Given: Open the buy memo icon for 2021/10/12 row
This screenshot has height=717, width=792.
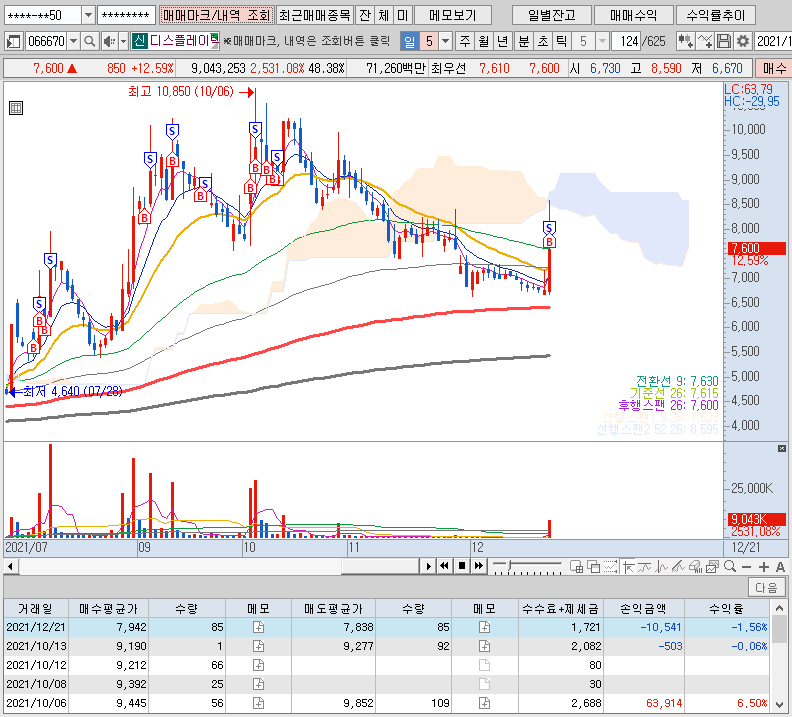Looking at the screenshot, I should click(x=258, y=665).
